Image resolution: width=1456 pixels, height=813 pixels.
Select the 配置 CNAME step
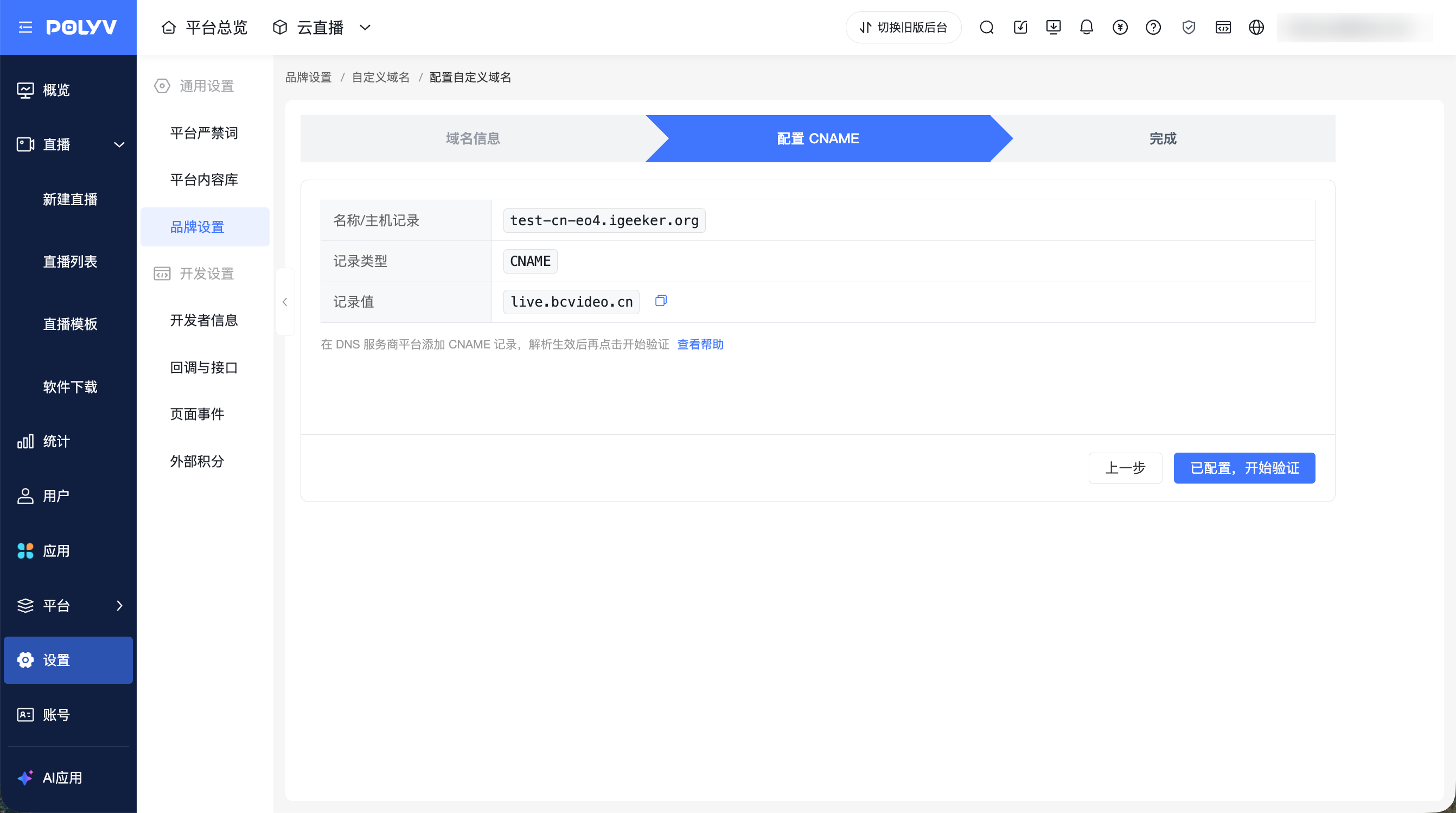click(818, 138)
